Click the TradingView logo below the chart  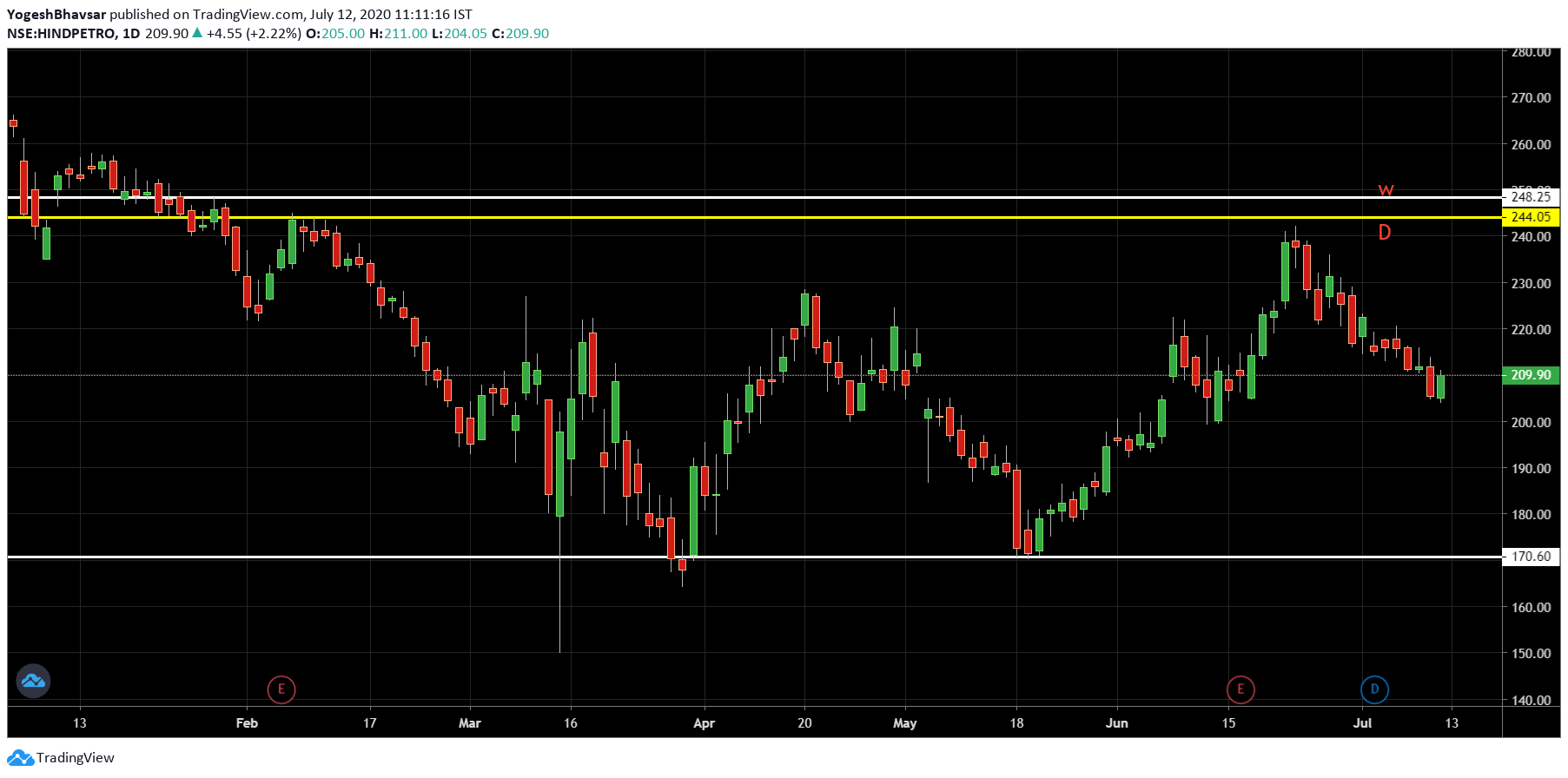pyautogui.click(x=20, y=758)
